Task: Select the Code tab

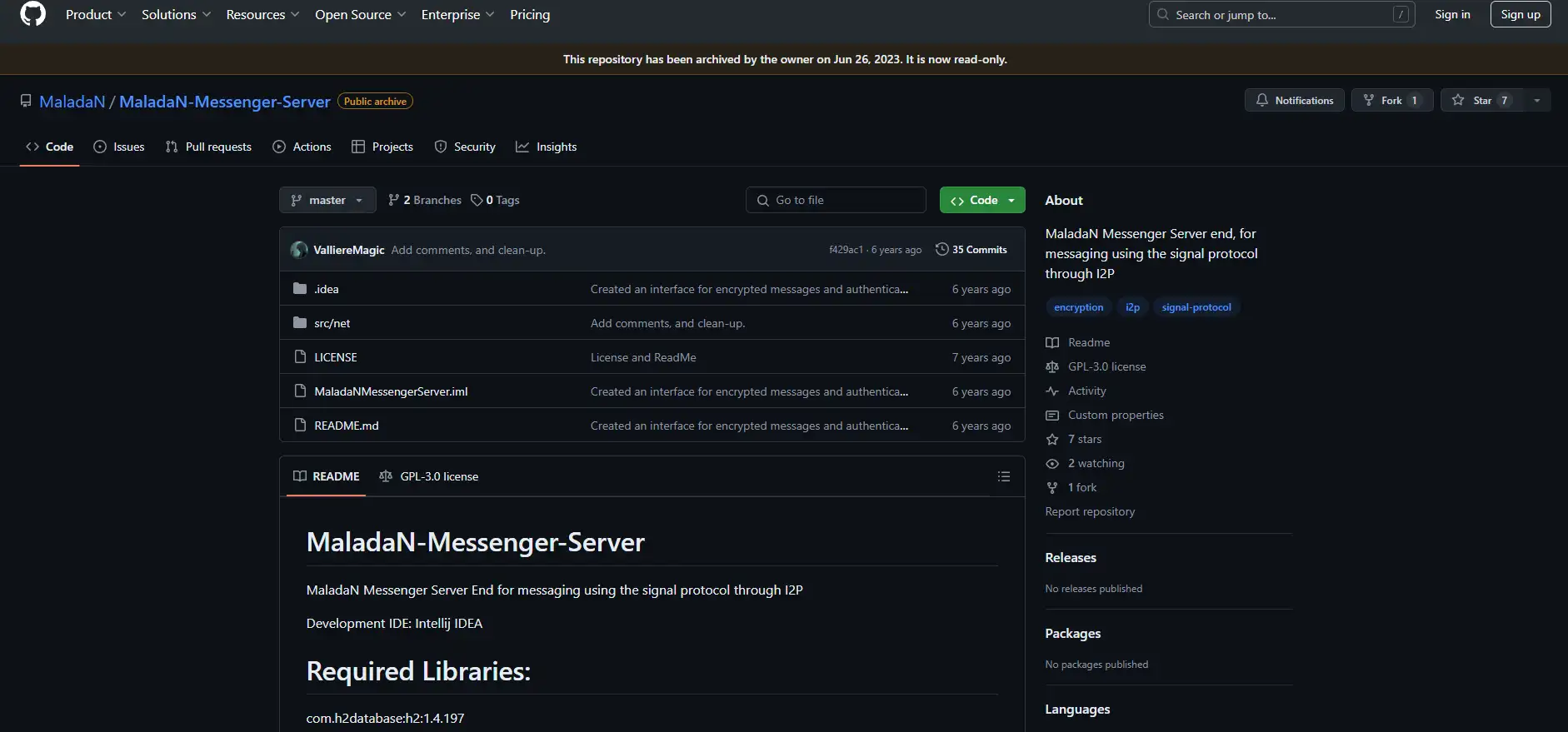Action: pyautogui.click(x=50, y=147)
